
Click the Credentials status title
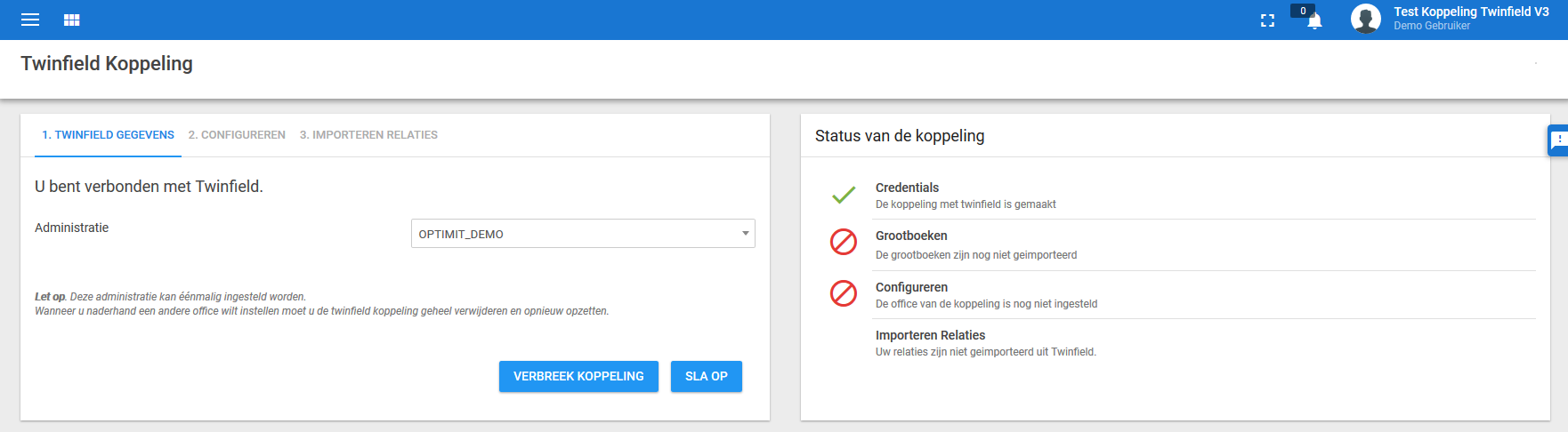point(907,188)
